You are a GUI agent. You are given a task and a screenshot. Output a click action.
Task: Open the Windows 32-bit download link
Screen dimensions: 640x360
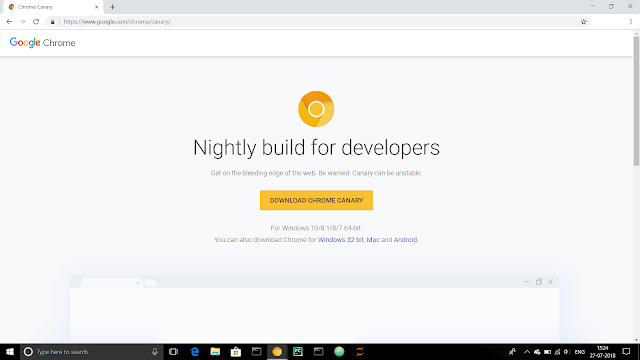pyautogui.click(x=340, y=240)
